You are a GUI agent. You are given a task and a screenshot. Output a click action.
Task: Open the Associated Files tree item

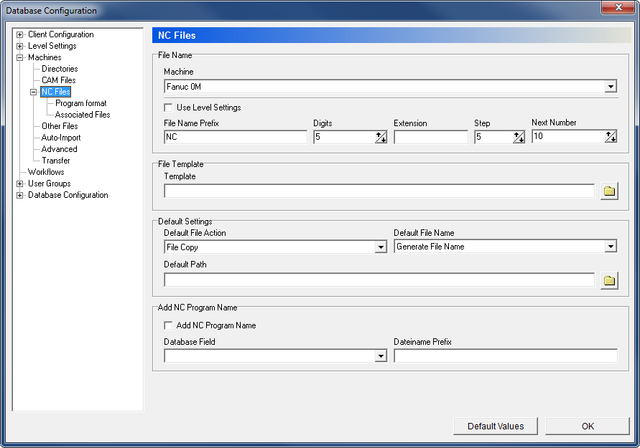82,115
